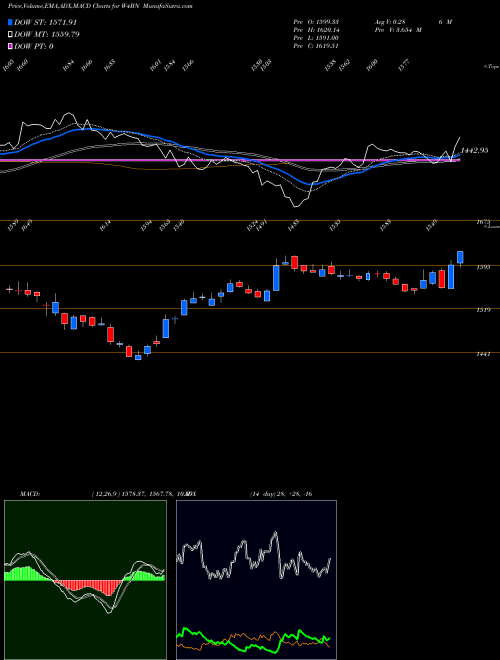Click the 'Pre C: 1619.51' value

316,46
